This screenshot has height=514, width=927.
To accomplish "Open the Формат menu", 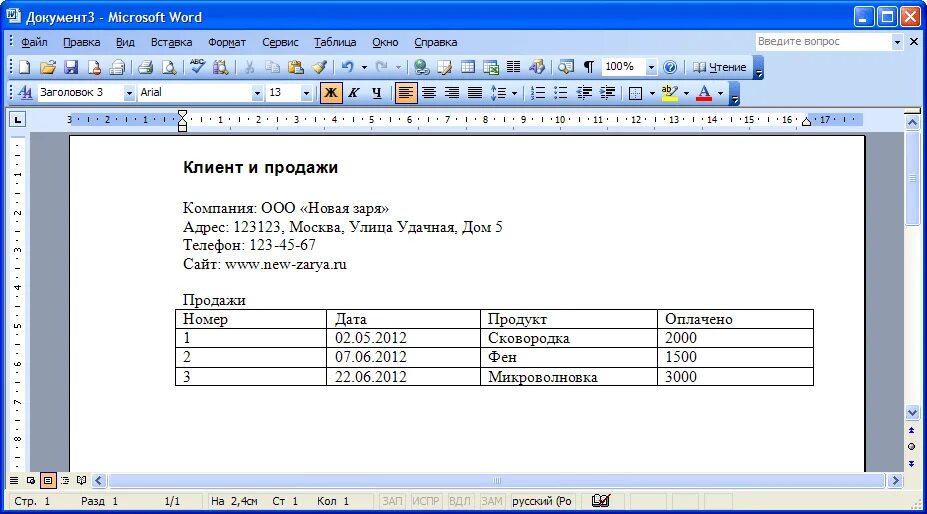I will [227, 42].
